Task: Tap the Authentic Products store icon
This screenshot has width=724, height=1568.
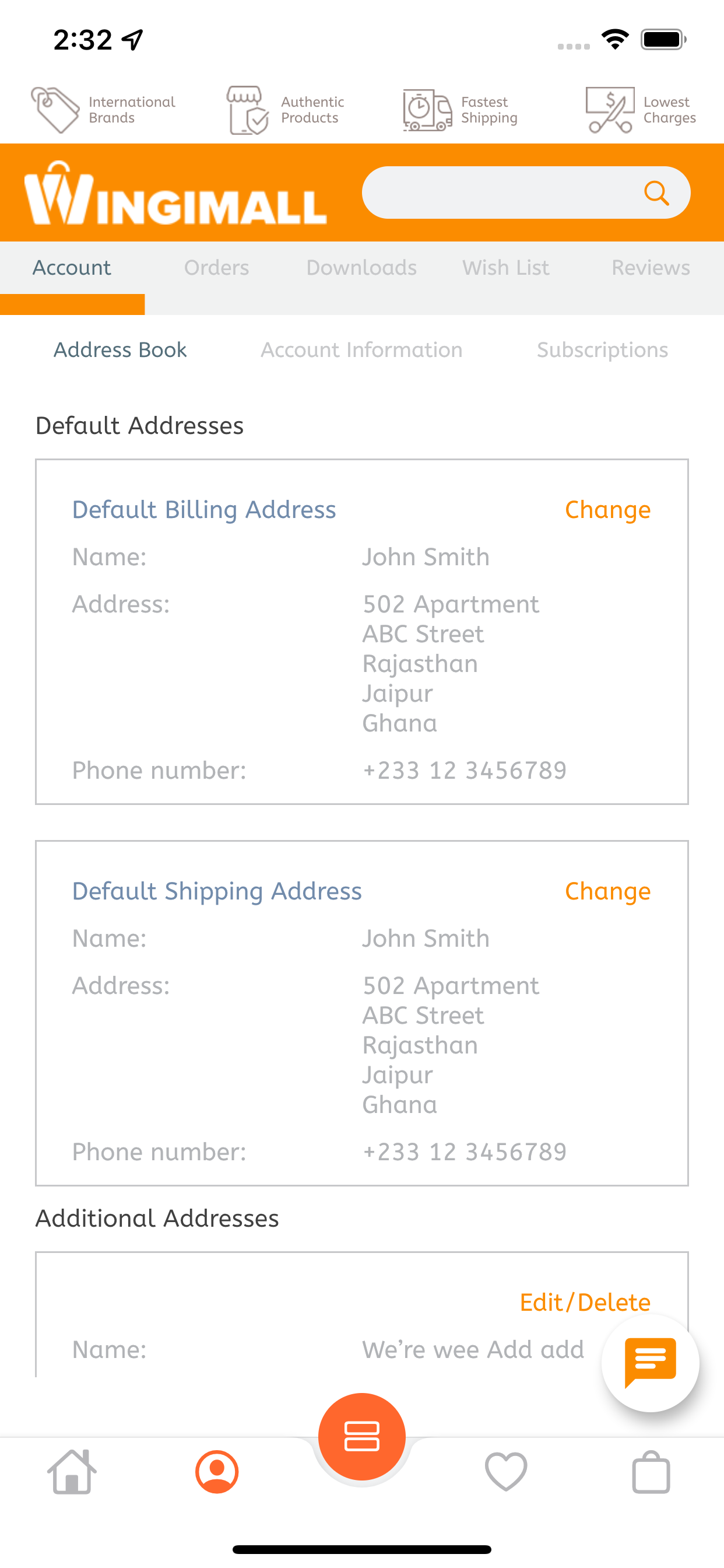Action: pyautogui.click(x=247, y=110)
